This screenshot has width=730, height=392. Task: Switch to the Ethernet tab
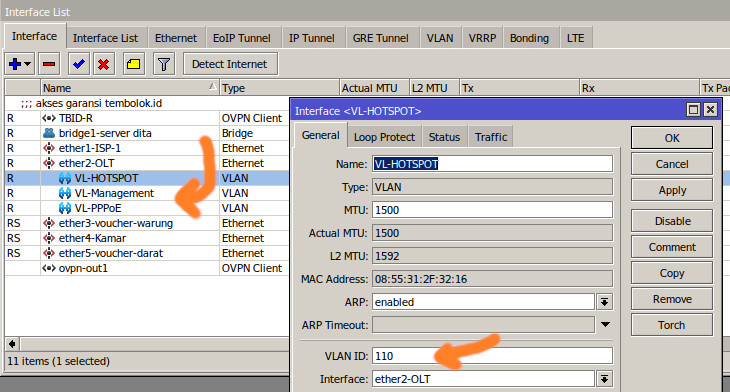pos(176,38)
